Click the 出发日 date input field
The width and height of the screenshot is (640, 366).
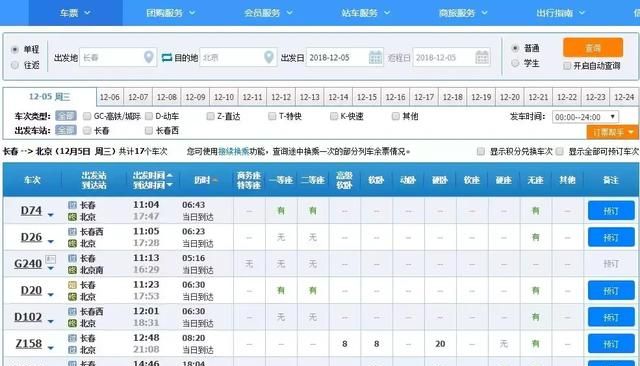tap(344, 57)
